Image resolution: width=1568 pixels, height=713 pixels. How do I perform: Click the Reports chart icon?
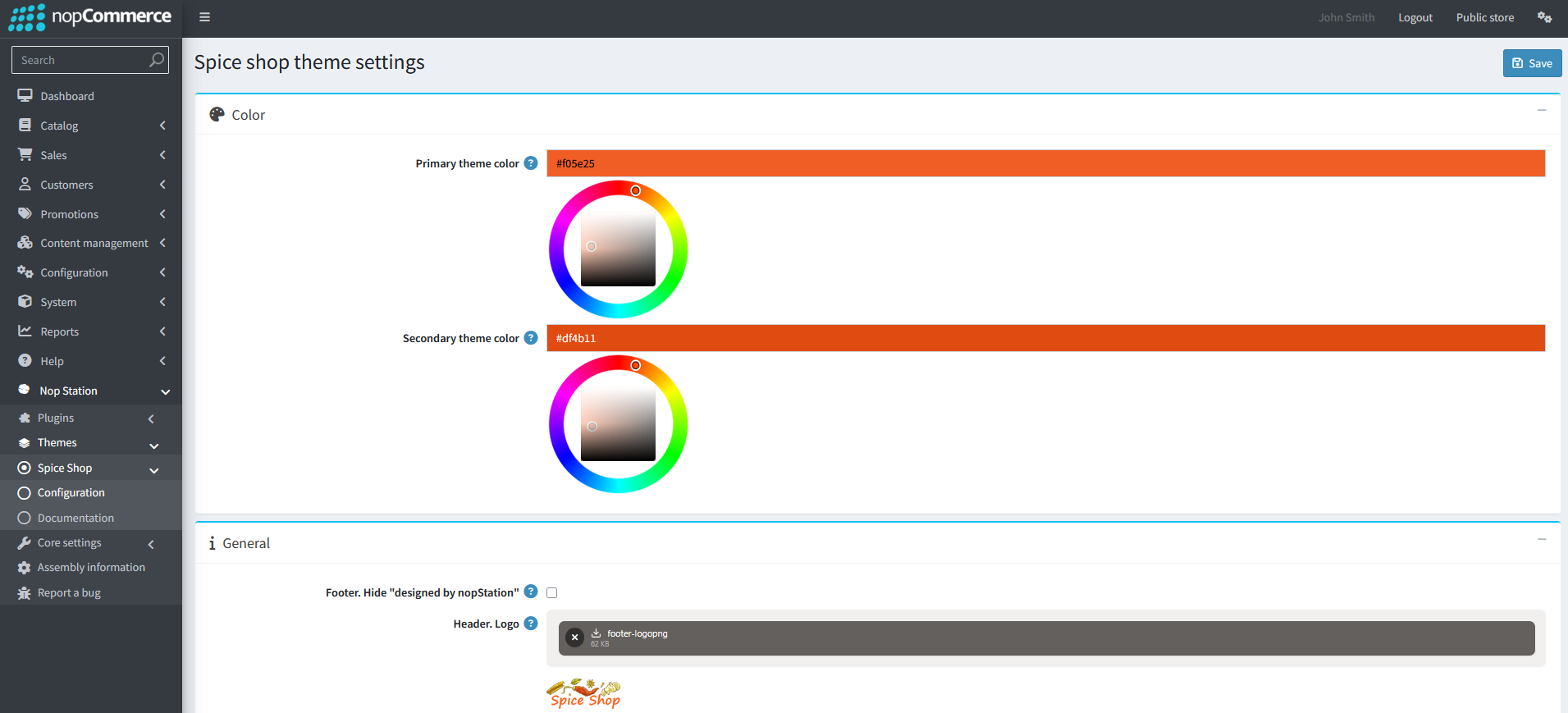coord(25,331)
